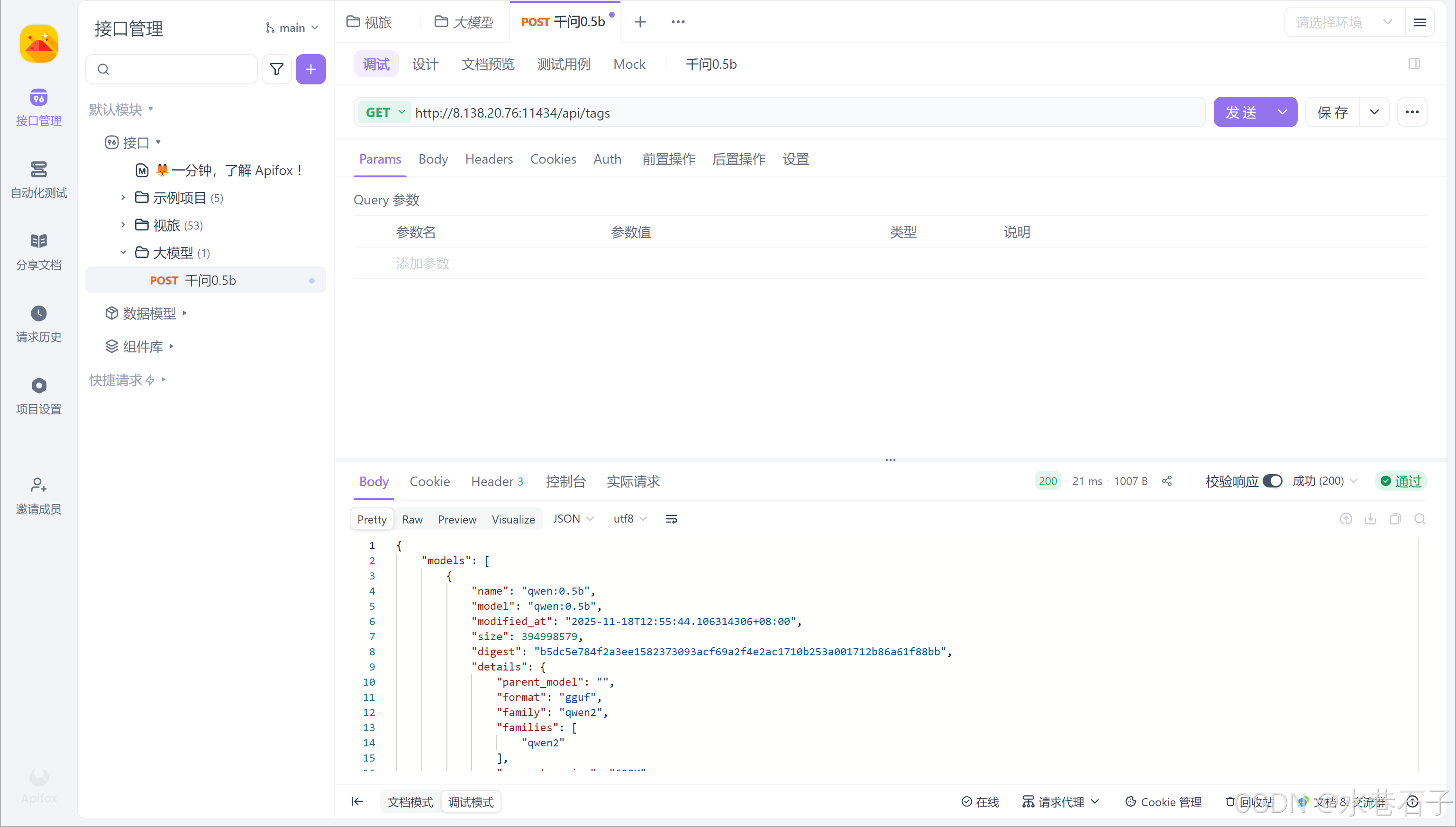Open 邀请成员 in the left sidebar

(x=38, y=496)
